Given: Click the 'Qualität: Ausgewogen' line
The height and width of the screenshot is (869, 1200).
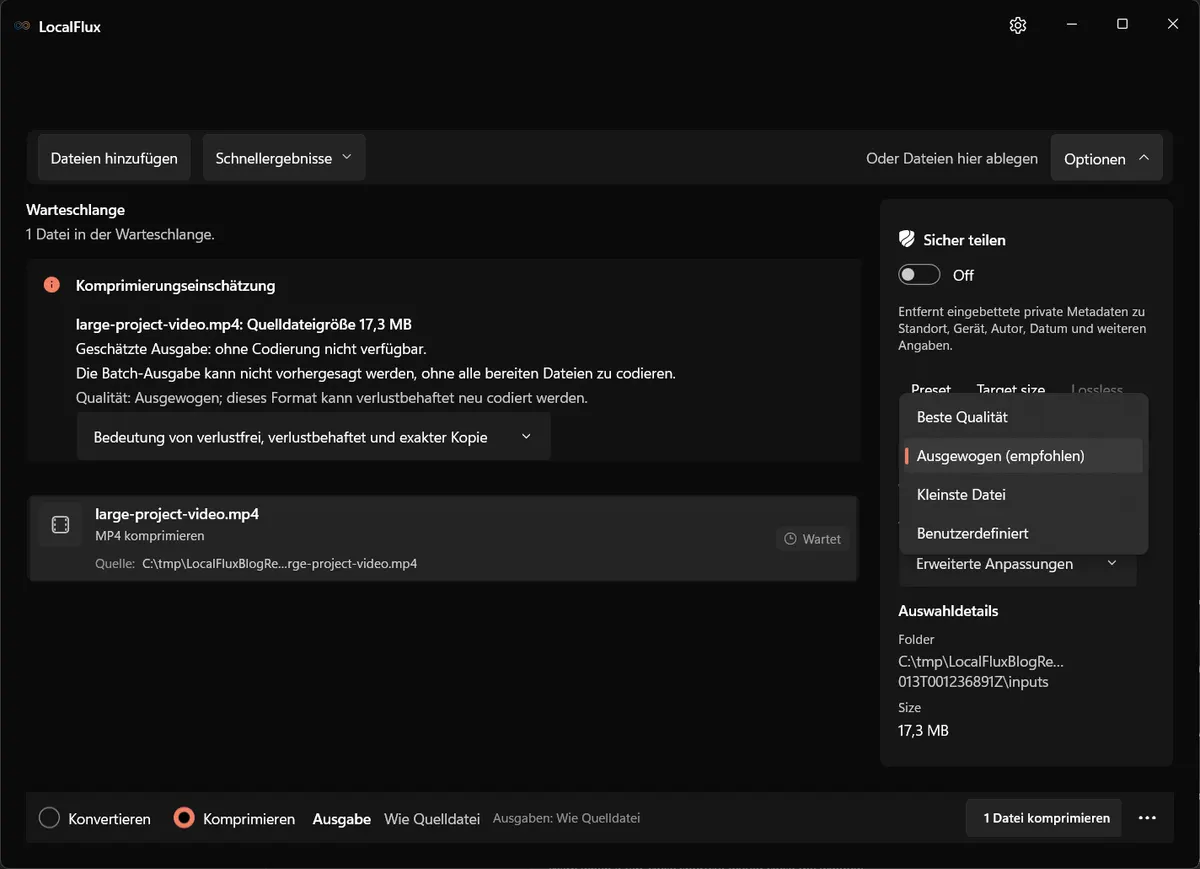Looking at the screenshot, I should [x=332, y=397].
